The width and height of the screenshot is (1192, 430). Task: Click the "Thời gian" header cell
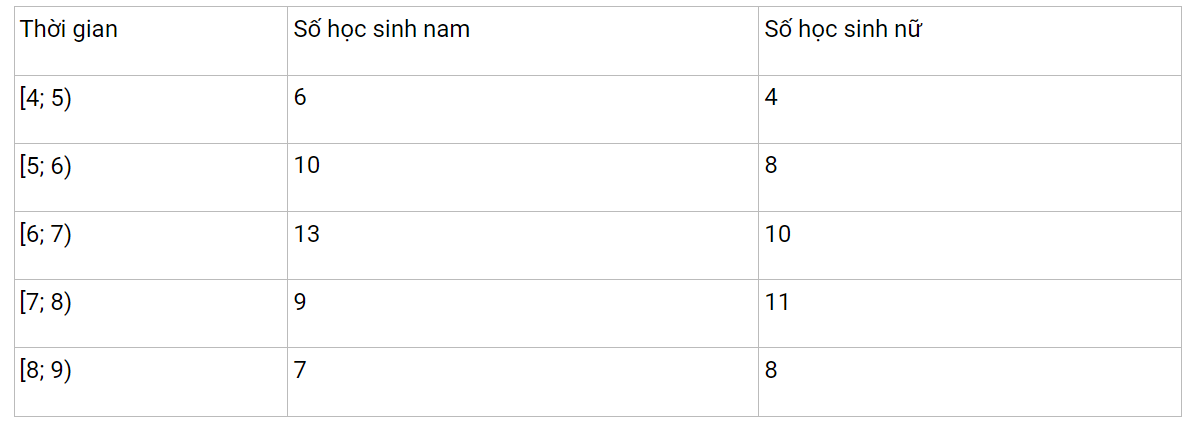click(x=69, y=30)
